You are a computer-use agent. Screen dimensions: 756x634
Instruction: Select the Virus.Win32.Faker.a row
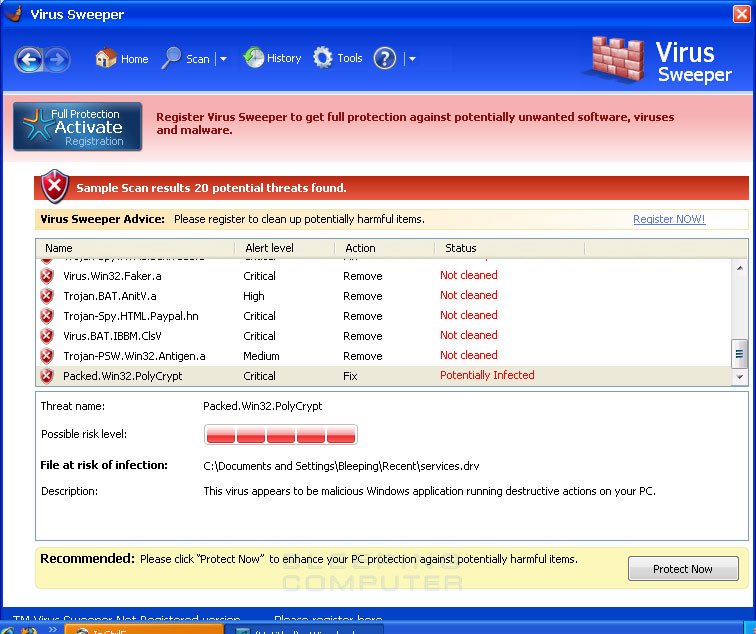coord(384,276)
